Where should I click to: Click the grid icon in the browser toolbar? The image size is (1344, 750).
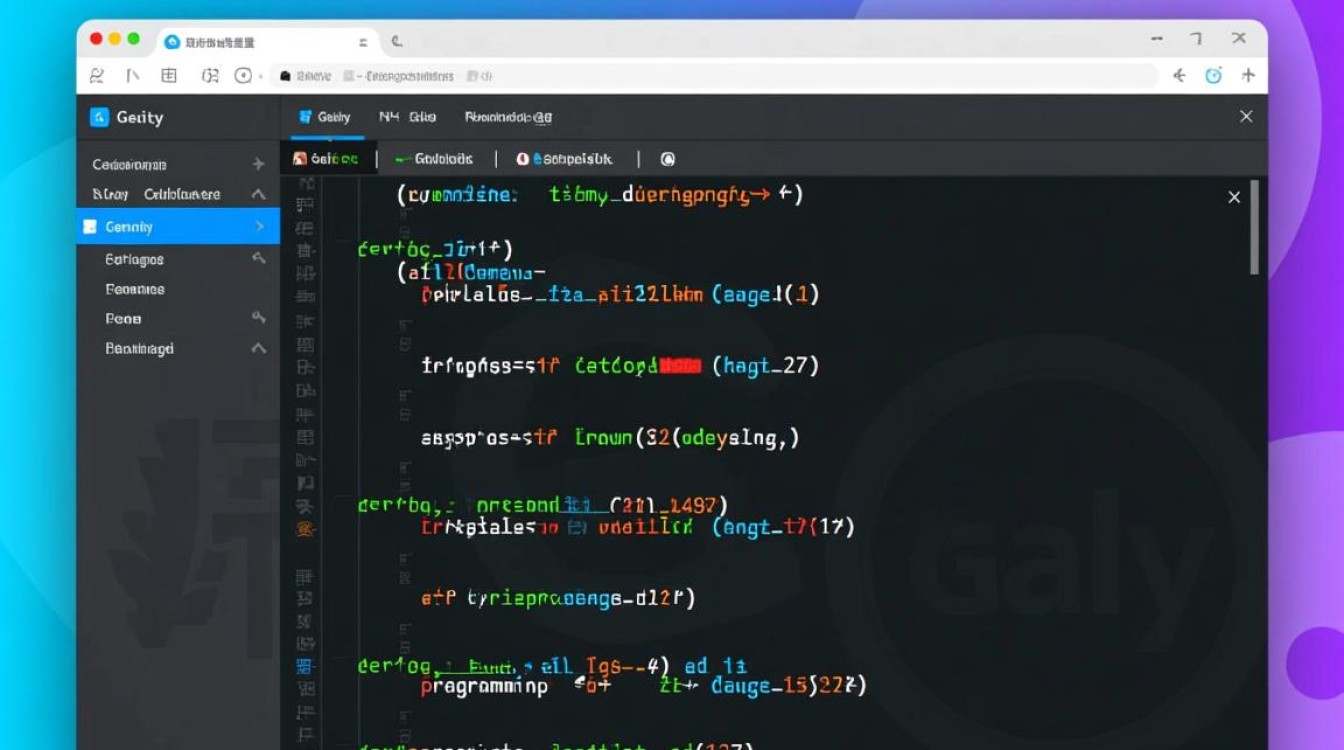point(169,76)
